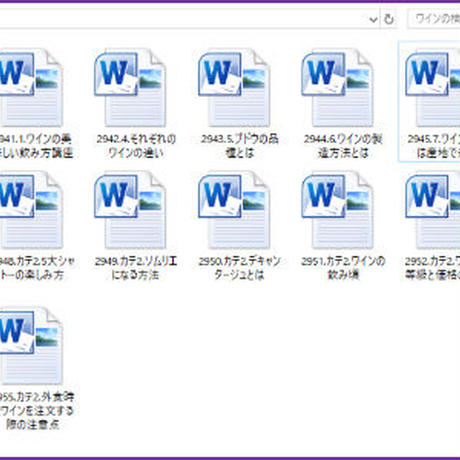Click file name text 2945.7.ワイン
The width and height of the screenshot is (460, 460).
tap(433, 146)
